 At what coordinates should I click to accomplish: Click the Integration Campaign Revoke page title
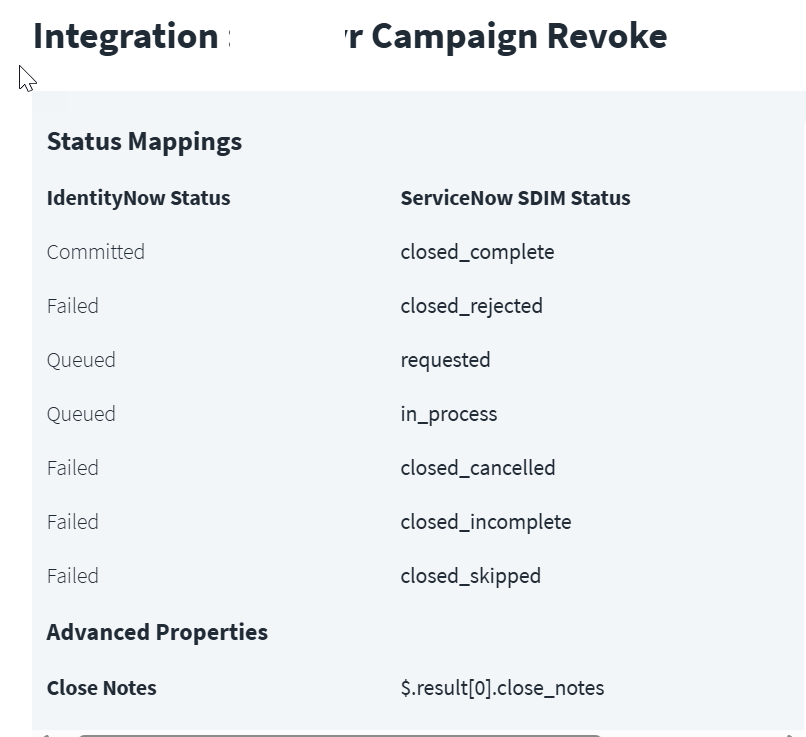(x=350, y=37)
